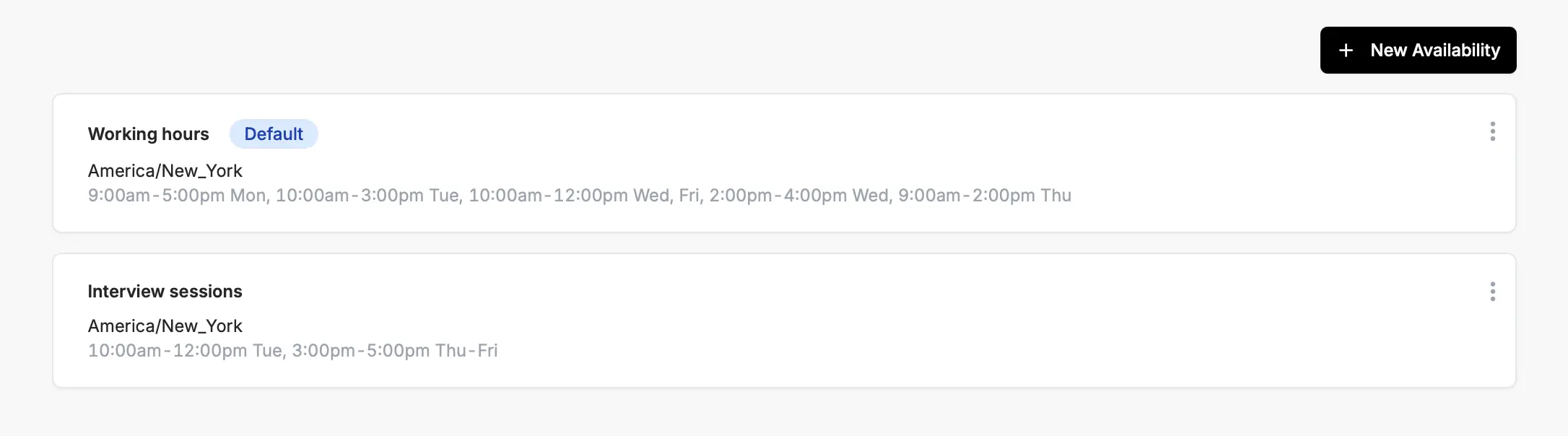
Task: Open the three-dot menu for Working hours
Action: click(x=1493, y=131)
